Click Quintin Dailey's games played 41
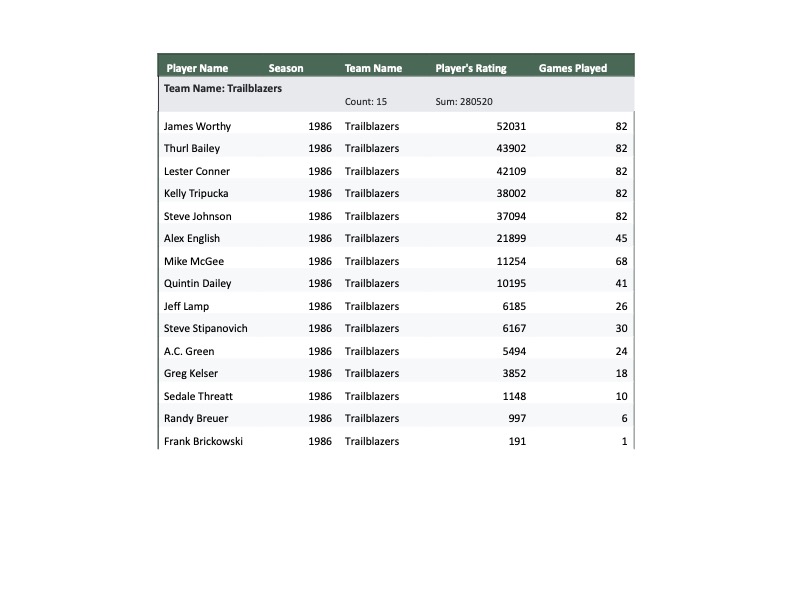 tap(622, 284)
